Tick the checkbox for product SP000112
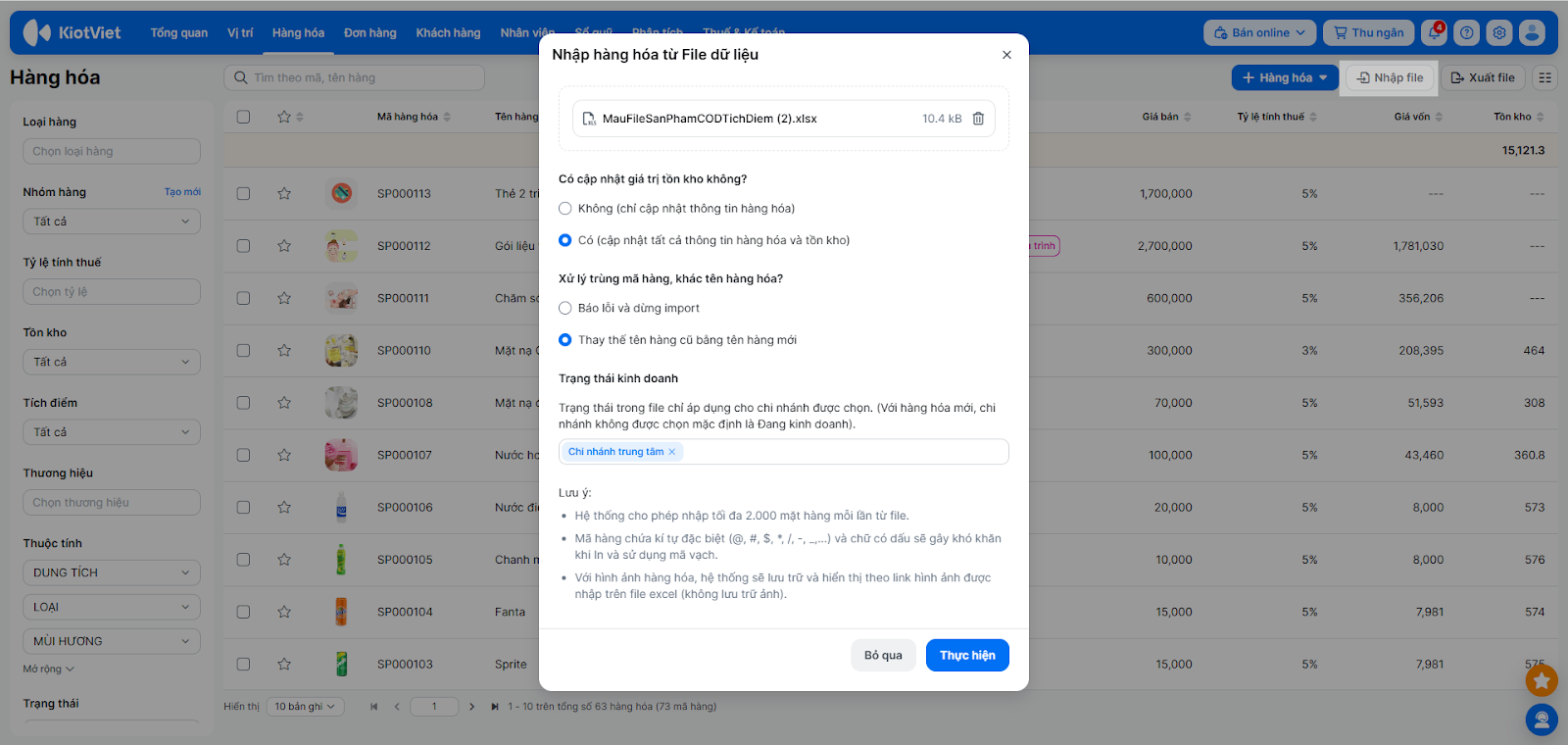Screen dimensions: 1568x745 [243, 246]
